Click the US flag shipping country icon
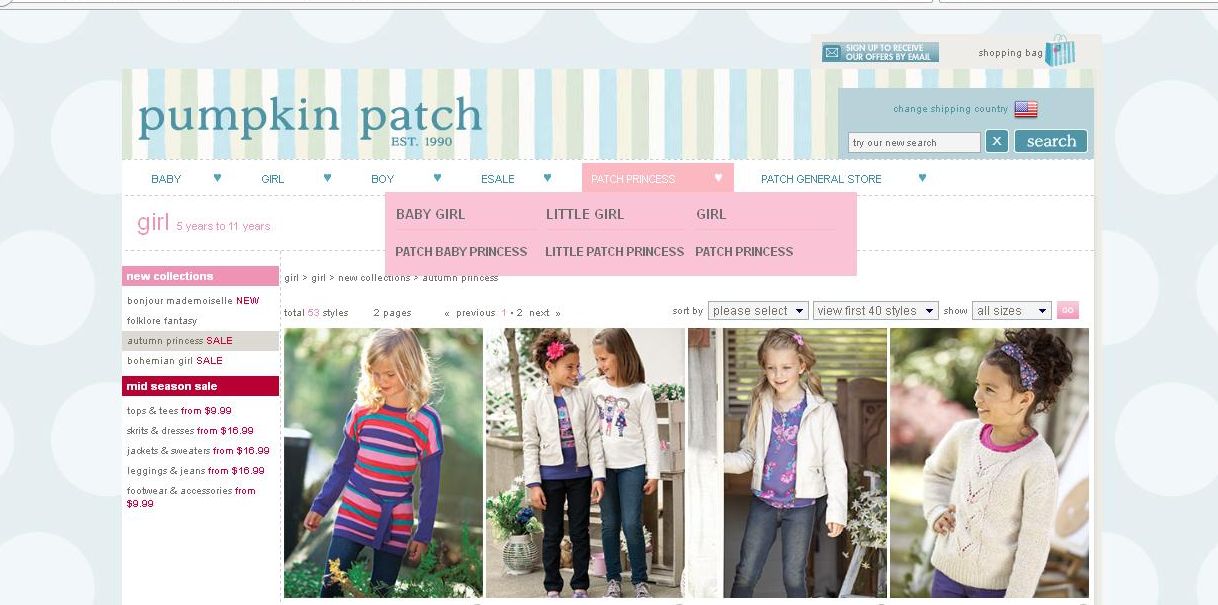This screenshot has height=605, width=1218. tap(1025, 109)
